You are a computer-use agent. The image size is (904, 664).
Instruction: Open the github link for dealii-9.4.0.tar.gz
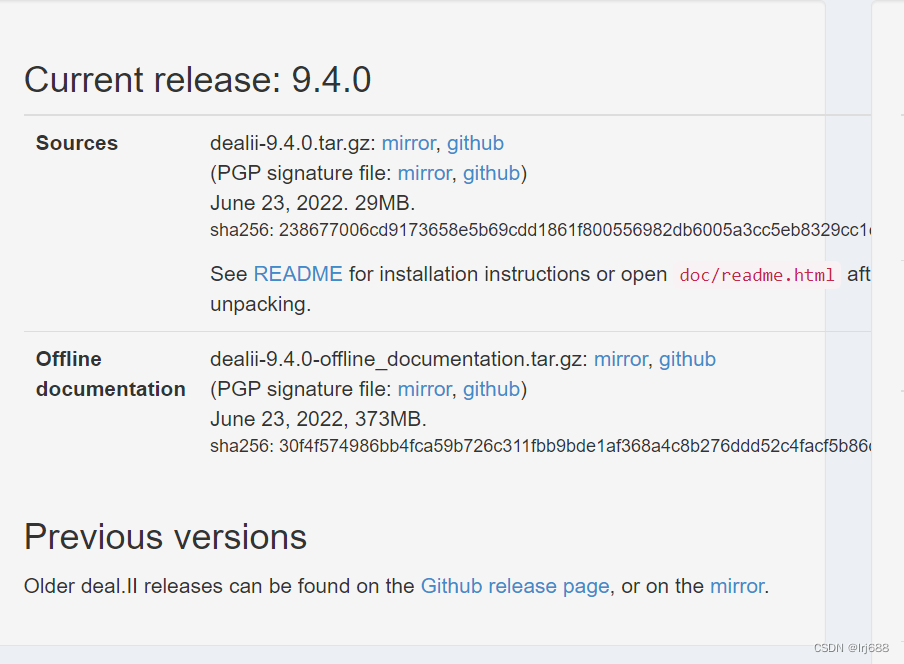[475, 143]
